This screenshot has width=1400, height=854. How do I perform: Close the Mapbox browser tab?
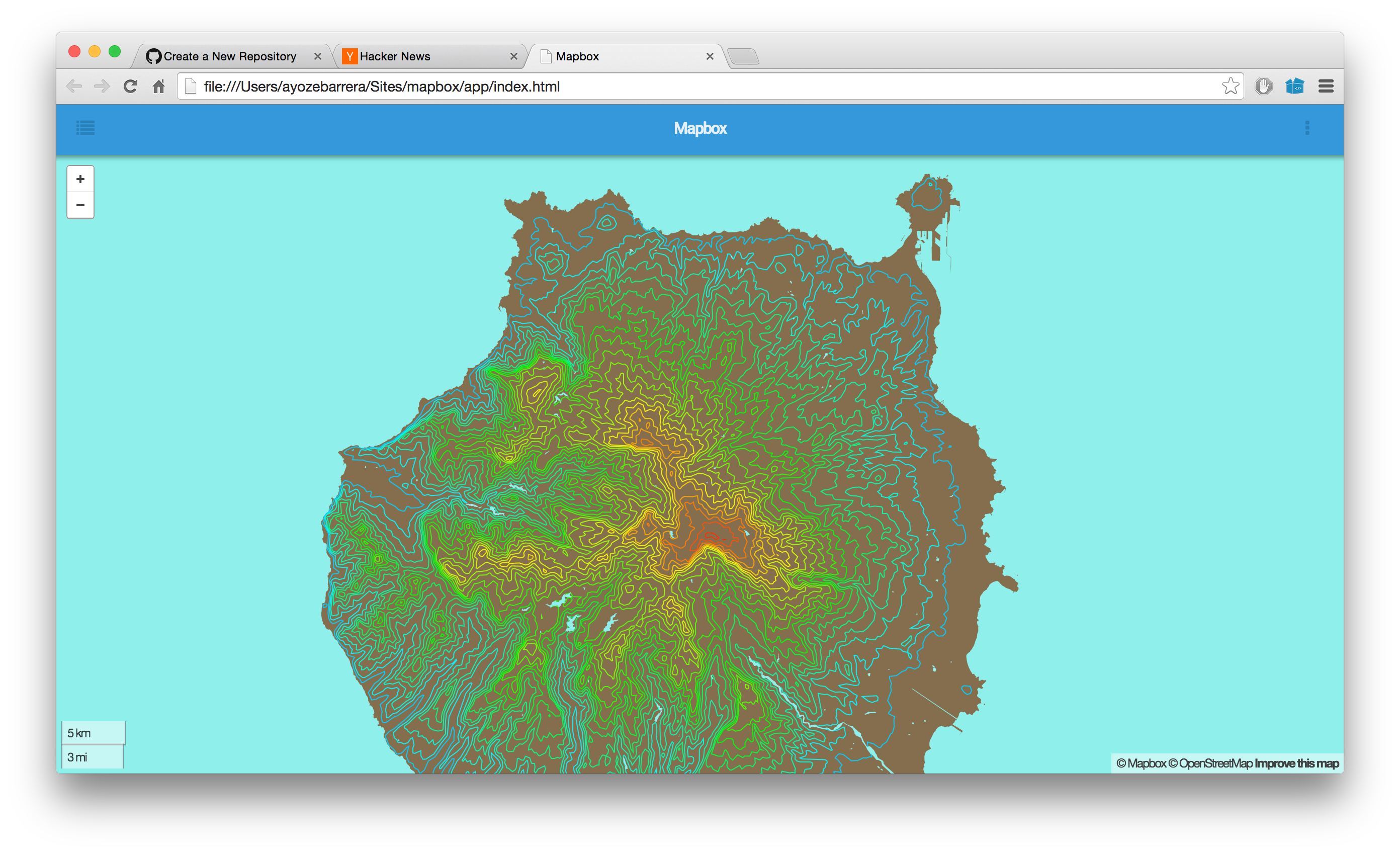point(710,56)
